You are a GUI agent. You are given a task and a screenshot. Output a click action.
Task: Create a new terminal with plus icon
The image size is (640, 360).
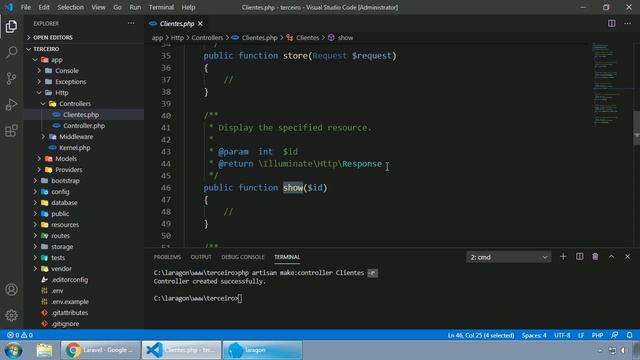563,257
